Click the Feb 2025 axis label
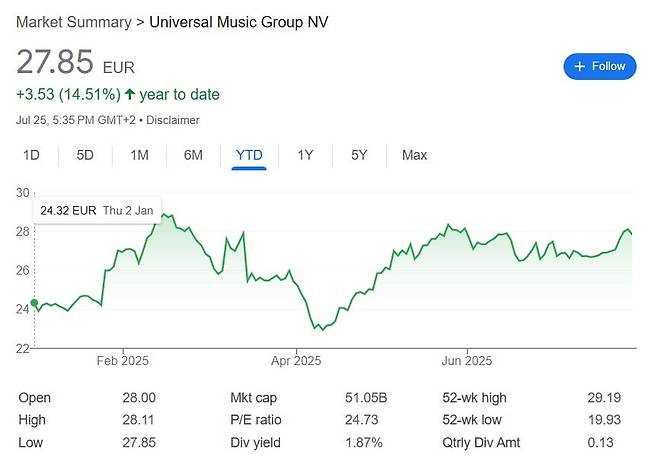 (123, 361)
